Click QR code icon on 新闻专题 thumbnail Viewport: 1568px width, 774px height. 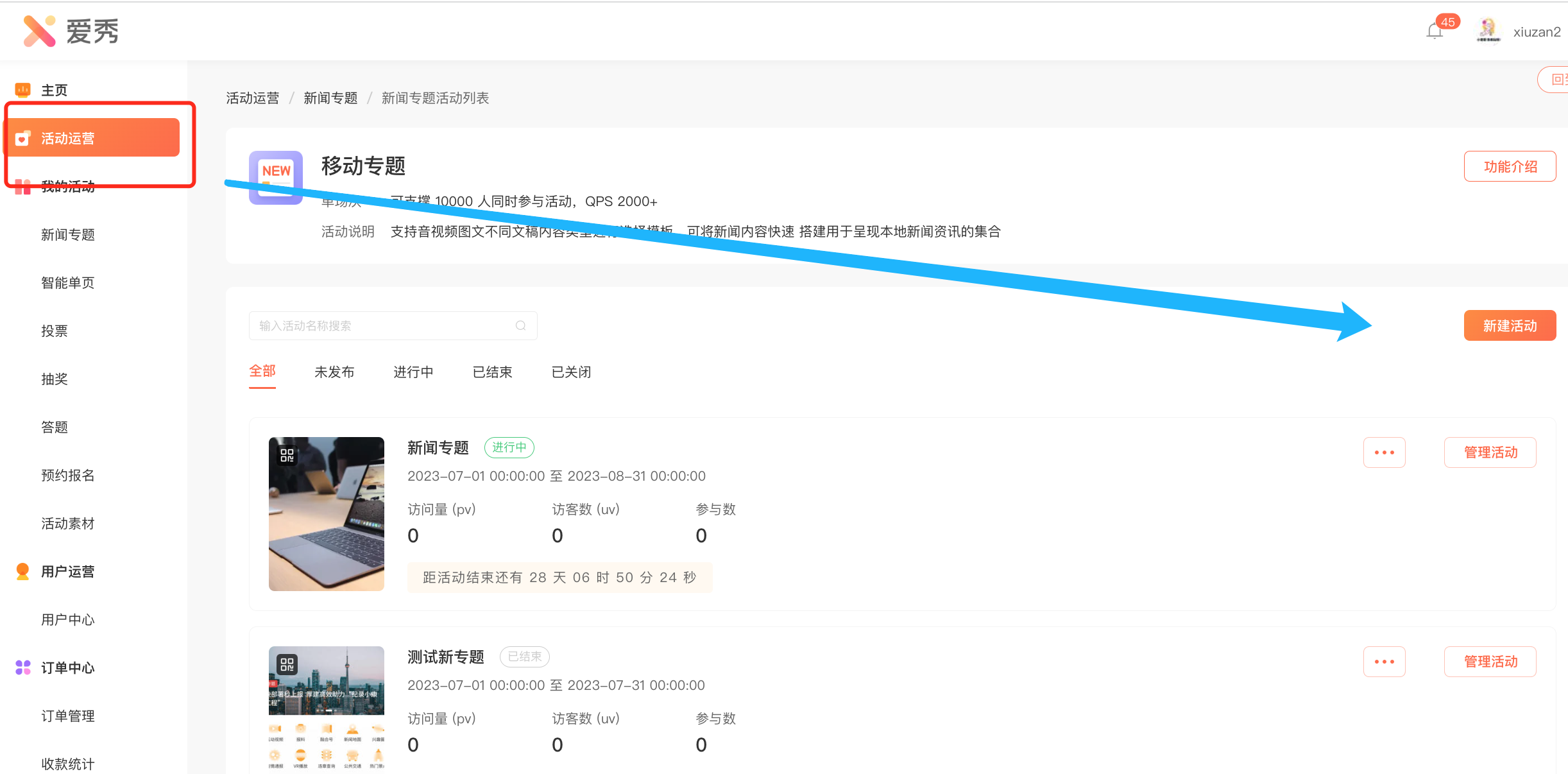tap(287, 455)
